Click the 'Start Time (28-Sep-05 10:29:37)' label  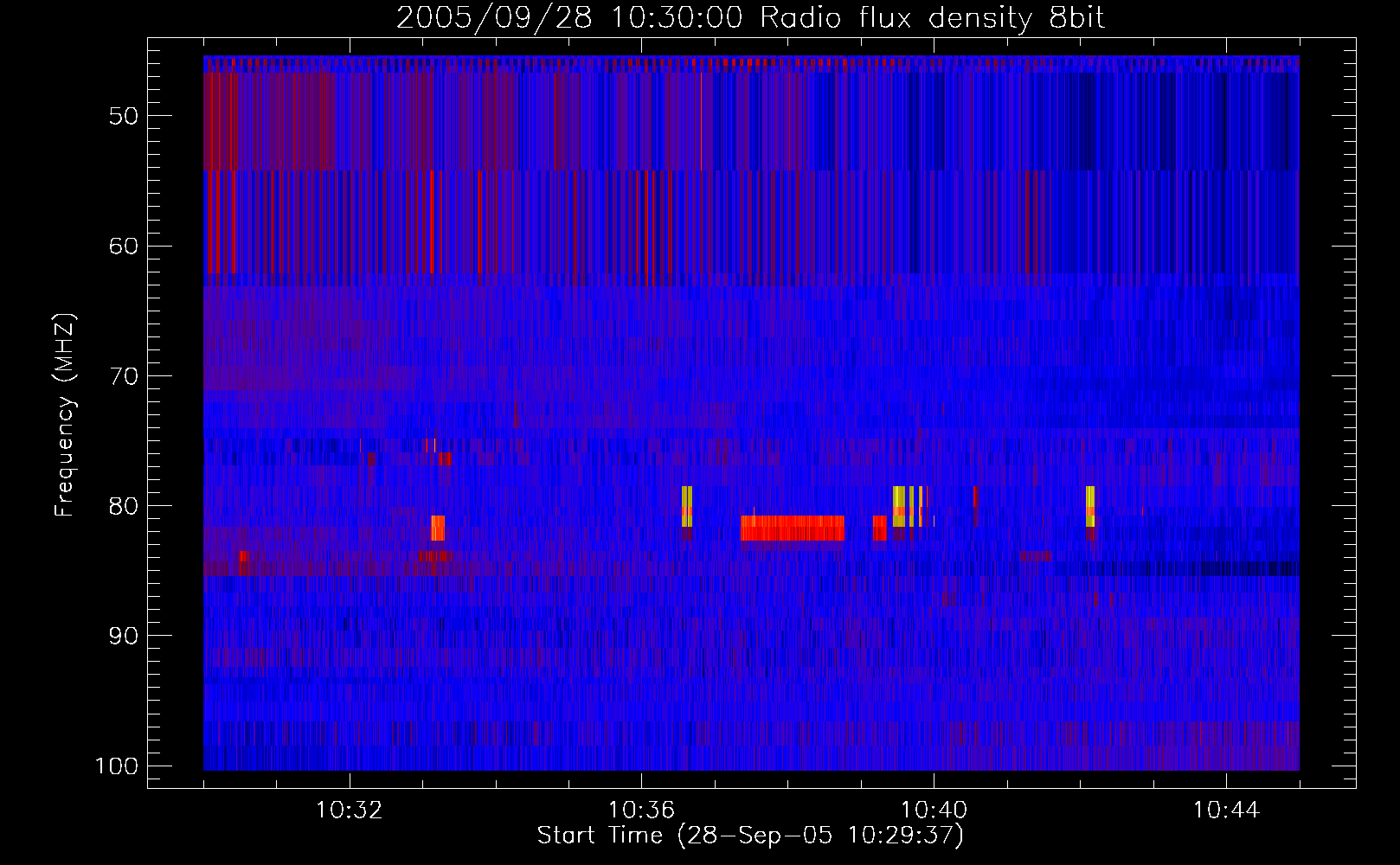point(750,836)
